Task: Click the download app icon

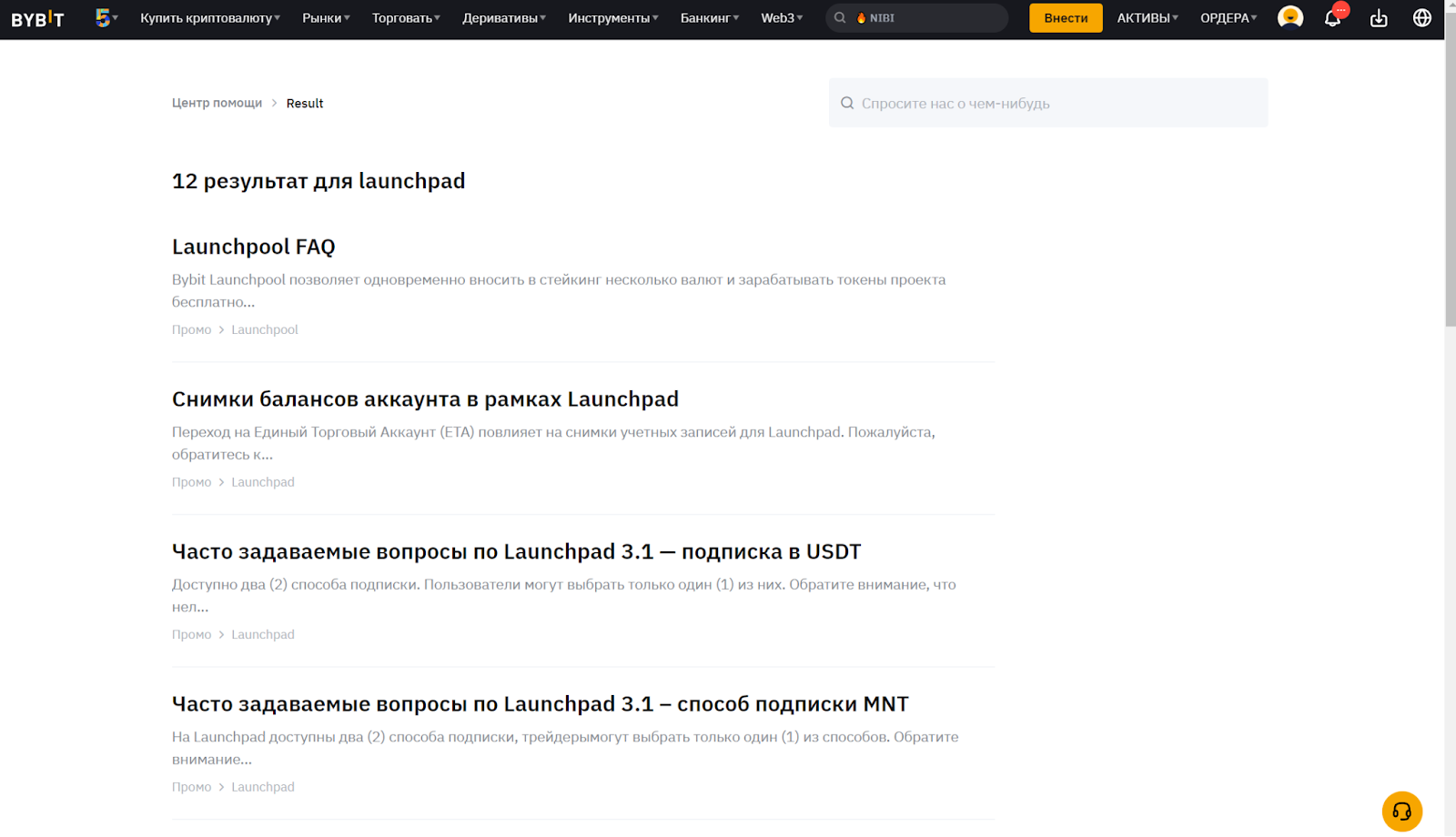Action: tap(1379, 17)
